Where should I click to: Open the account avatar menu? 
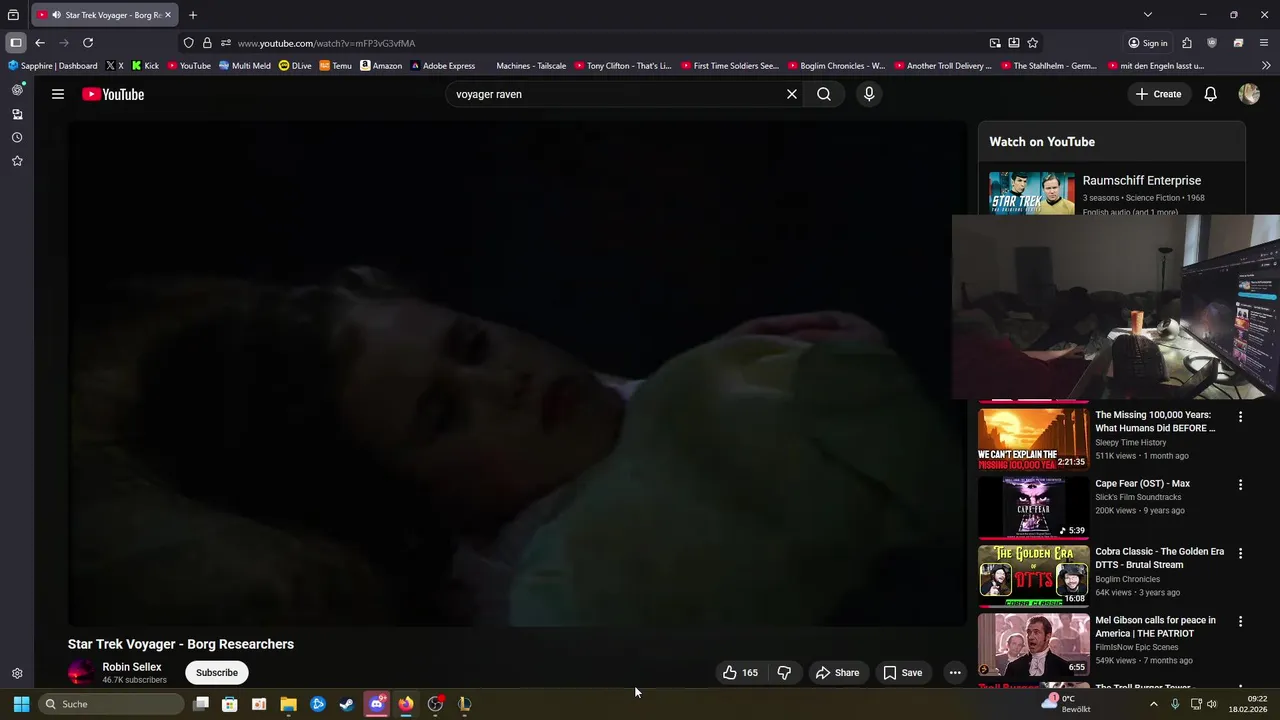click(1249, 94)
